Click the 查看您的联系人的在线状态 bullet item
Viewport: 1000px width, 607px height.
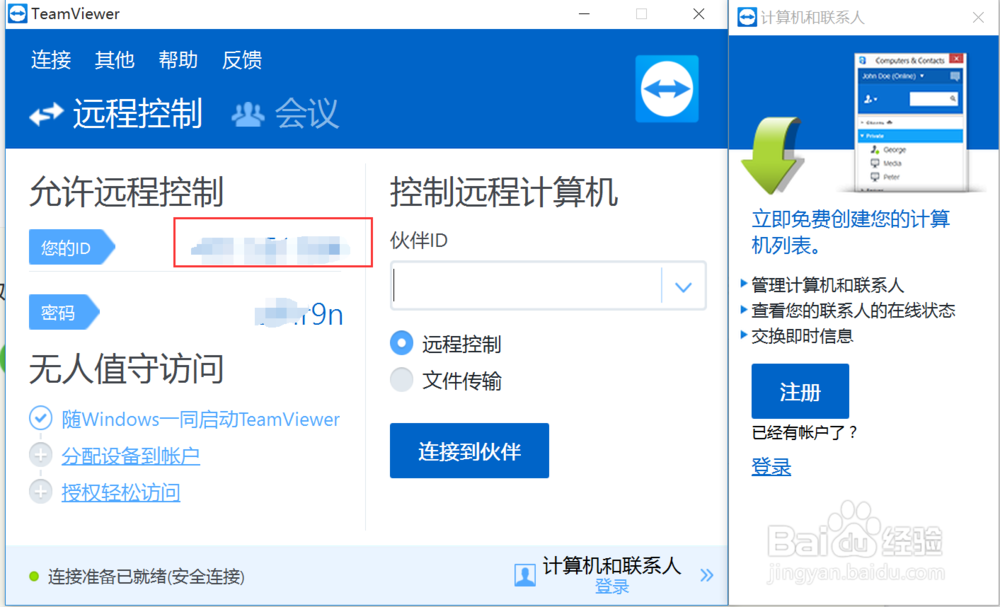(x=853, y=310)
